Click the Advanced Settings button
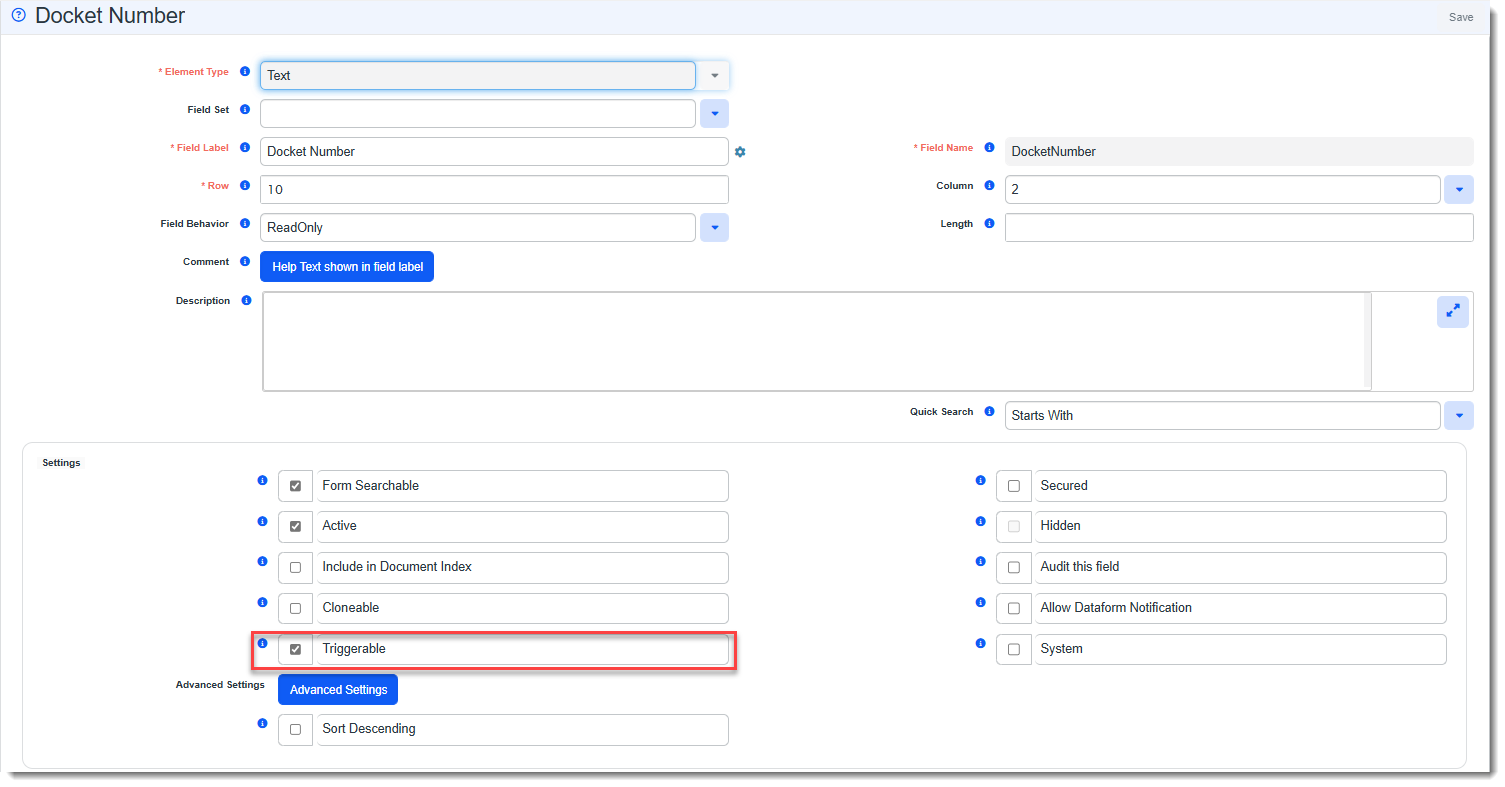The image size is (1505, 787). pyautogui.click(x=338, y=690)
